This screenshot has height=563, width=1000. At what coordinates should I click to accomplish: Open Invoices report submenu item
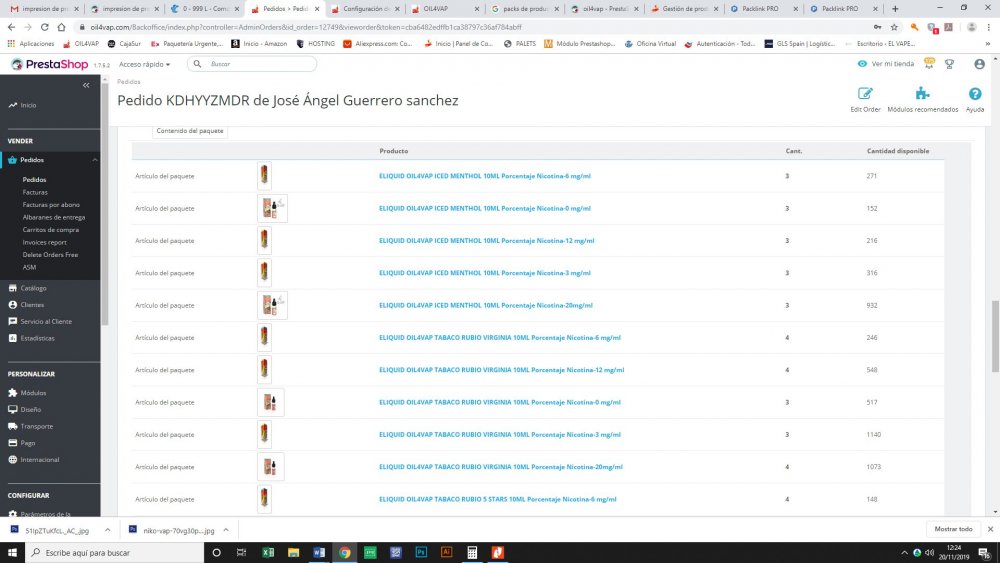pos(44,242)
